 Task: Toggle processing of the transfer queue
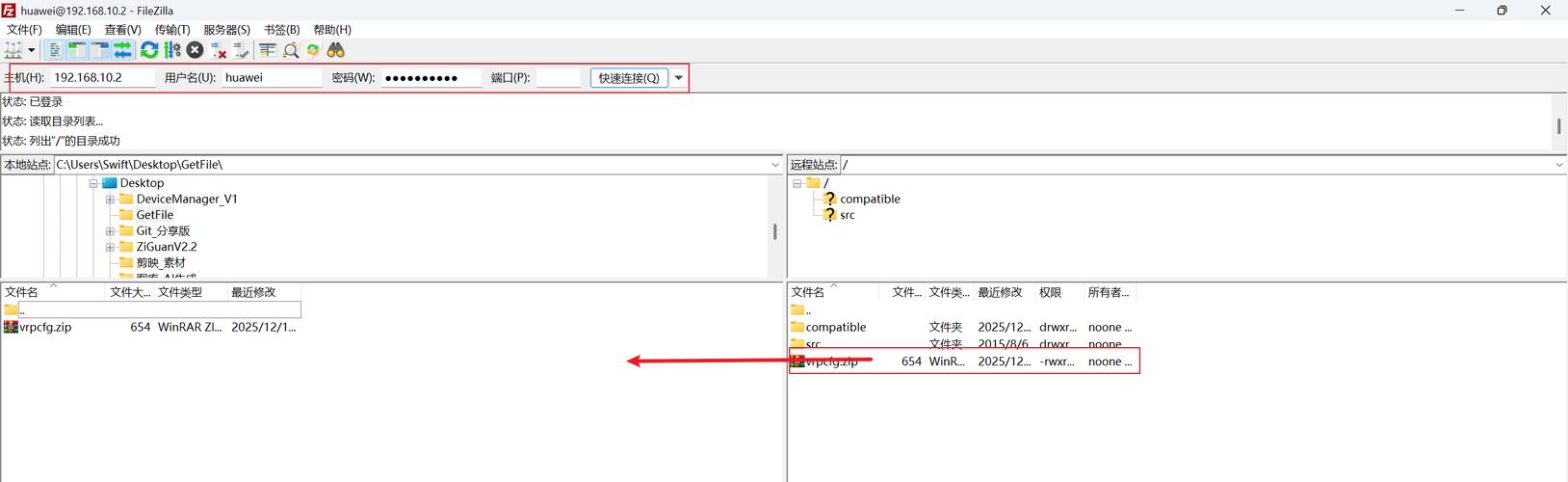[x=172, y=50]
